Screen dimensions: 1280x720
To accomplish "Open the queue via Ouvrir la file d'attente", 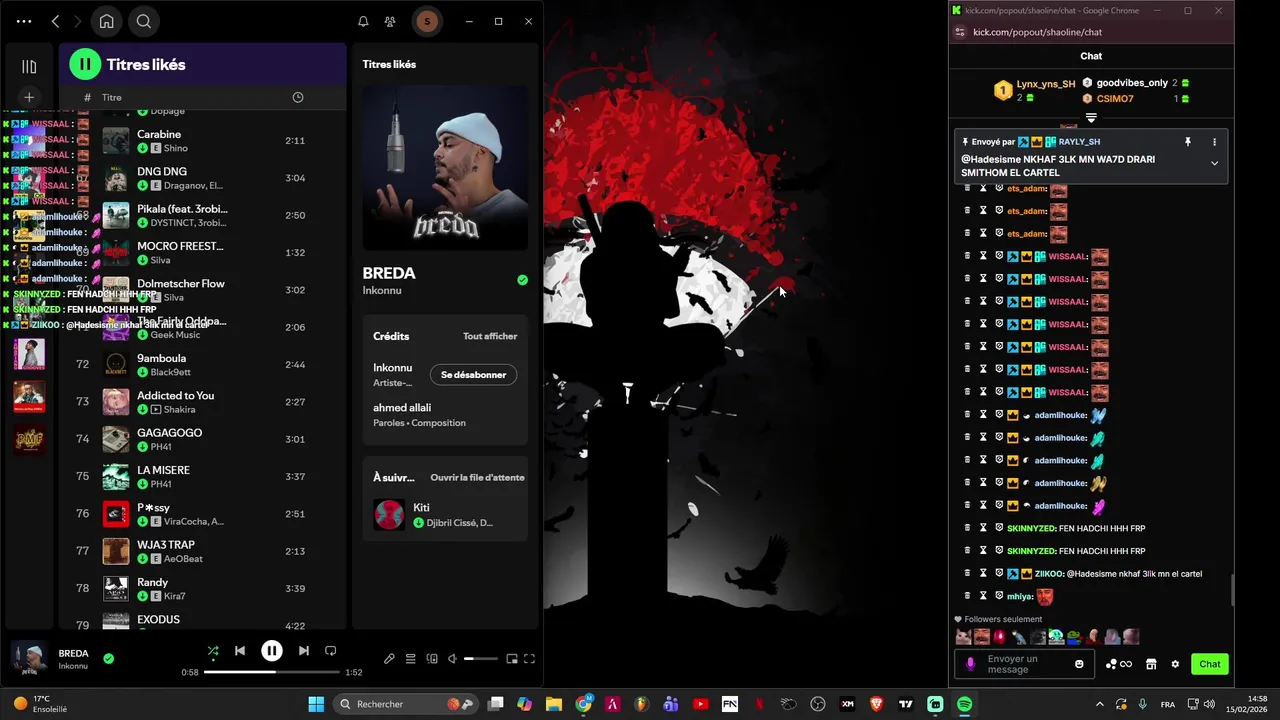I will tap(477, 477).
